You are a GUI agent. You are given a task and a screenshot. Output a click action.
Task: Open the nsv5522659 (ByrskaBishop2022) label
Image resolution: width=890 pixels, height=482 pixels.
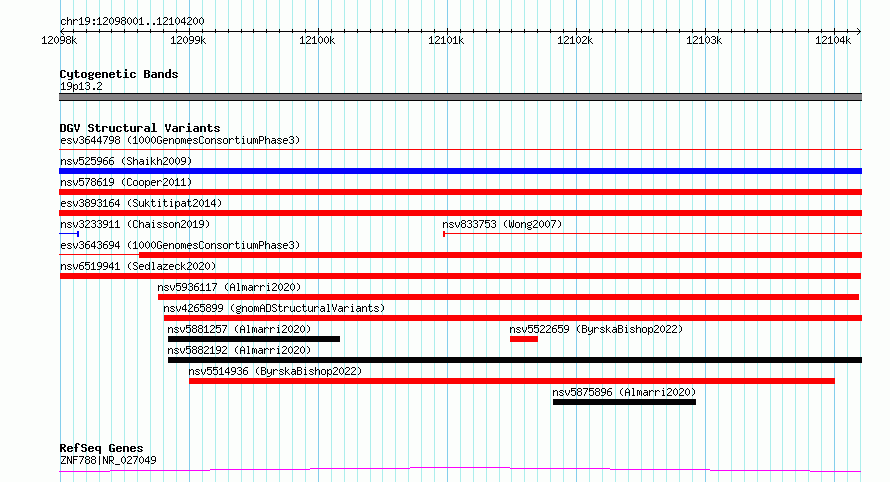click(x=596, y=329)
